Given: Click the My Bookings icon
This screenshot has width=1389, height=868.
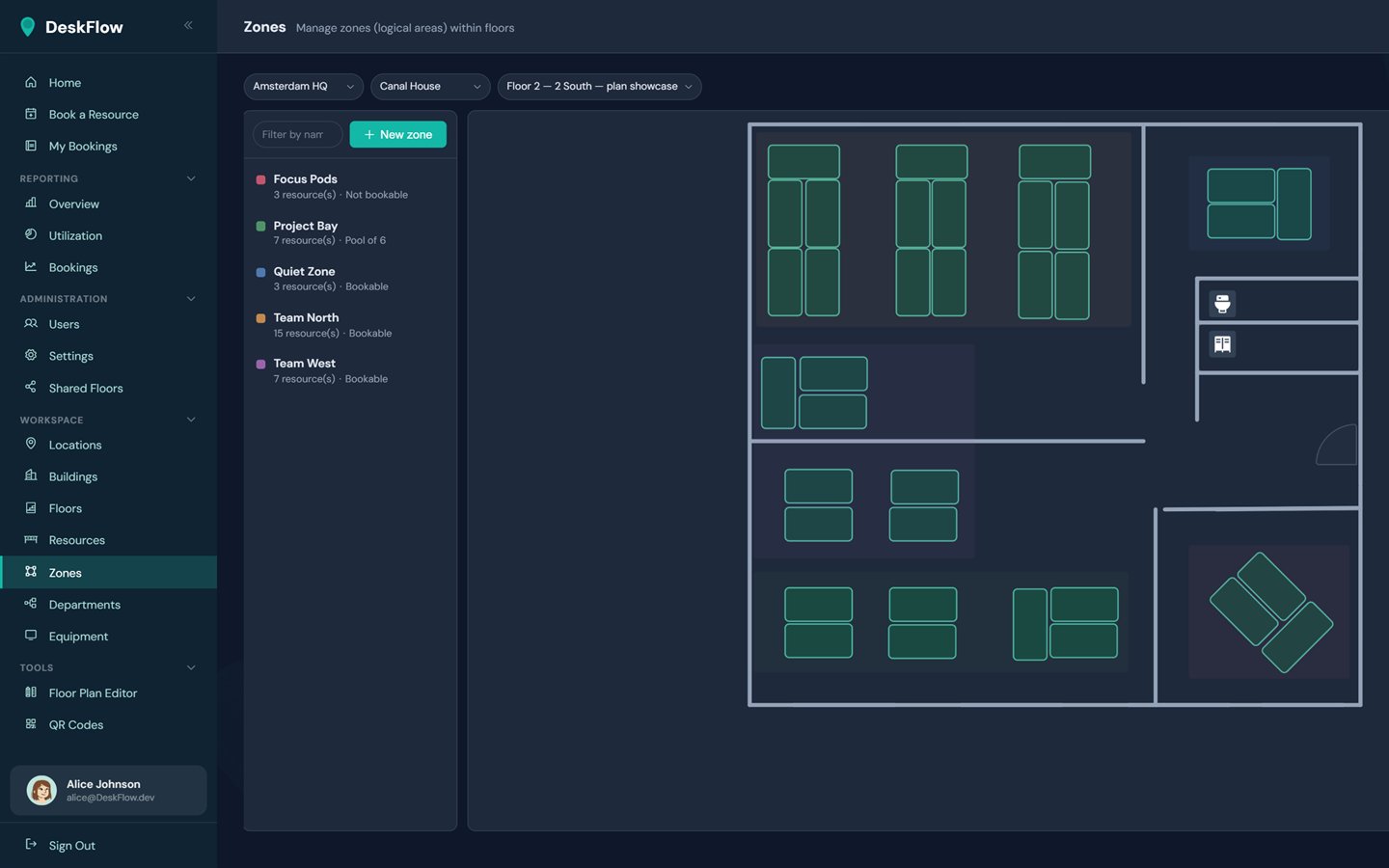Looking at the screenshot, I should pos(31,146).
